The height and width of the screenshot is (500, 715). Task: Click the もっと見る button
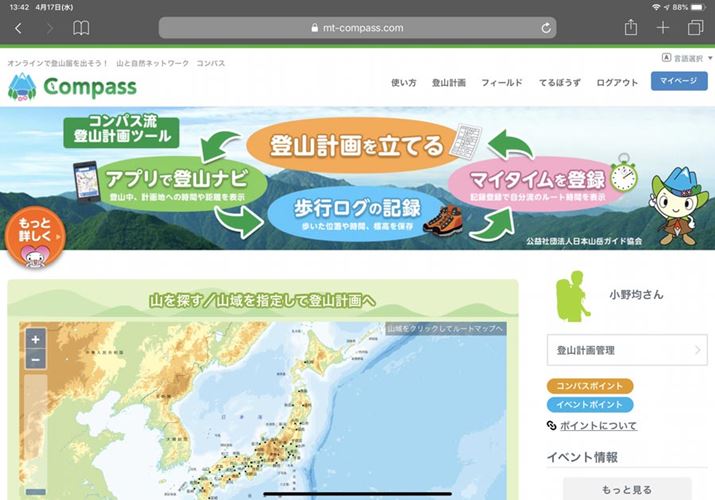tap(627, 489)
